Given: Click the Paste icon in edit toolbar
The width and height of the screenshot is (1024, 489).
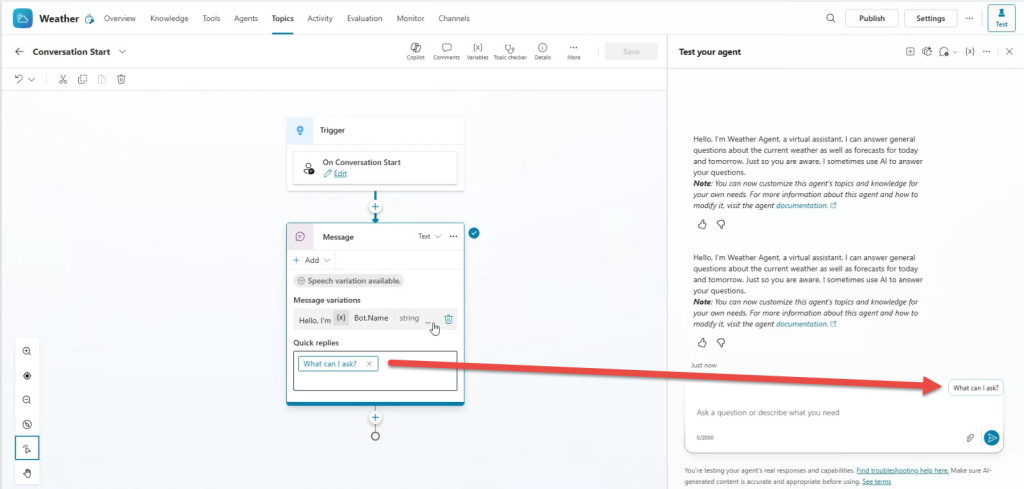Looking at the screenshot, I should (102, 79).
